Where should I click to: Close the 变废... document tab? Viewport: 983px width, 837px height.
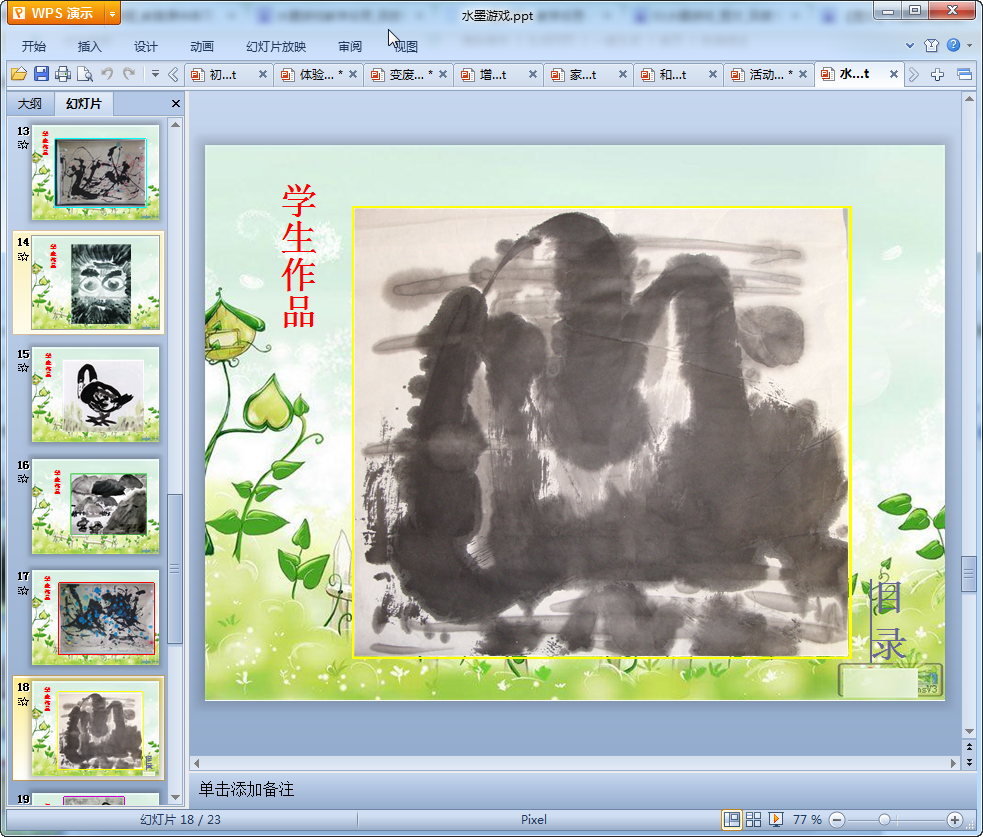[x=443, y=75]
